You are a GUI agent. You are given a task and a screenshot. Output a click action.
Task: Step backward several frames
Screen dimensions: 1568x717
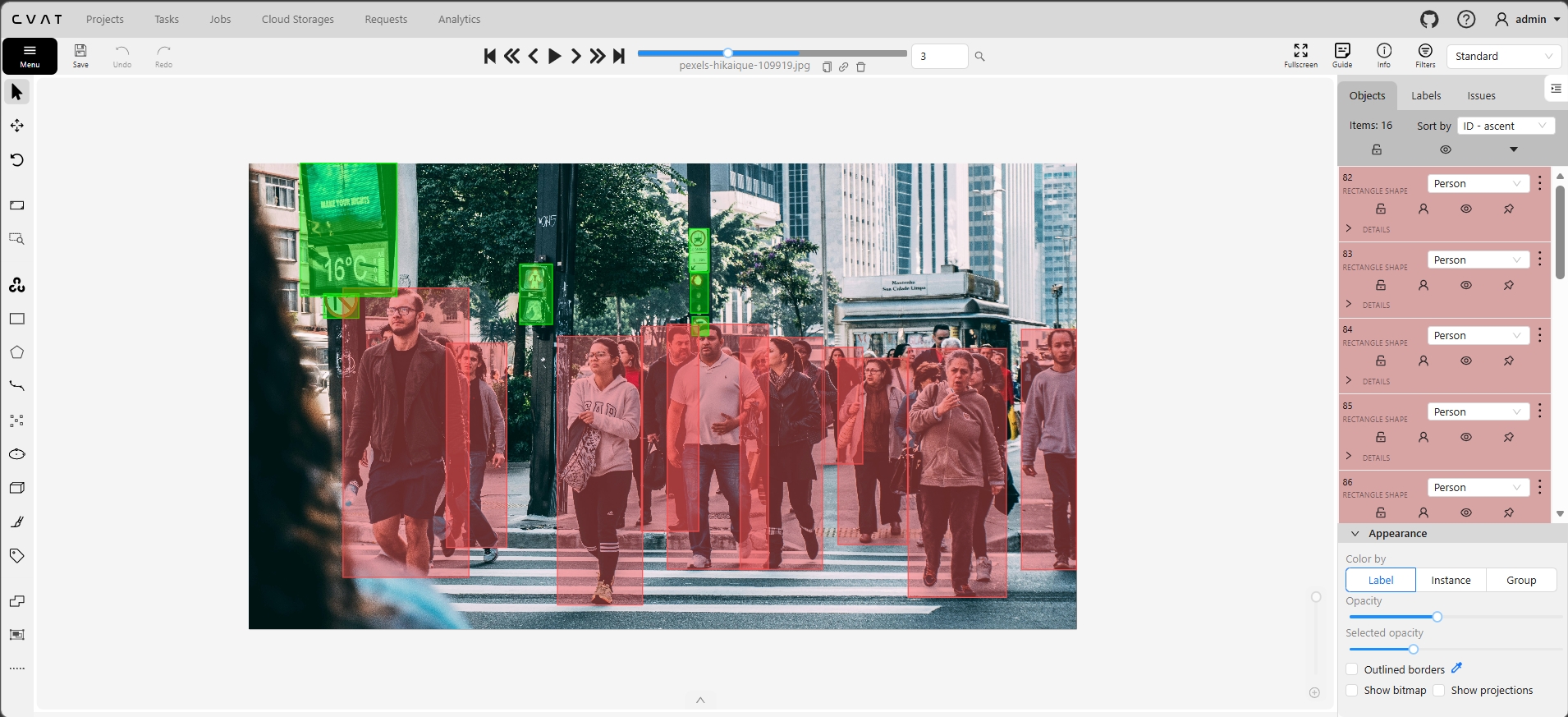coord(511,56)
